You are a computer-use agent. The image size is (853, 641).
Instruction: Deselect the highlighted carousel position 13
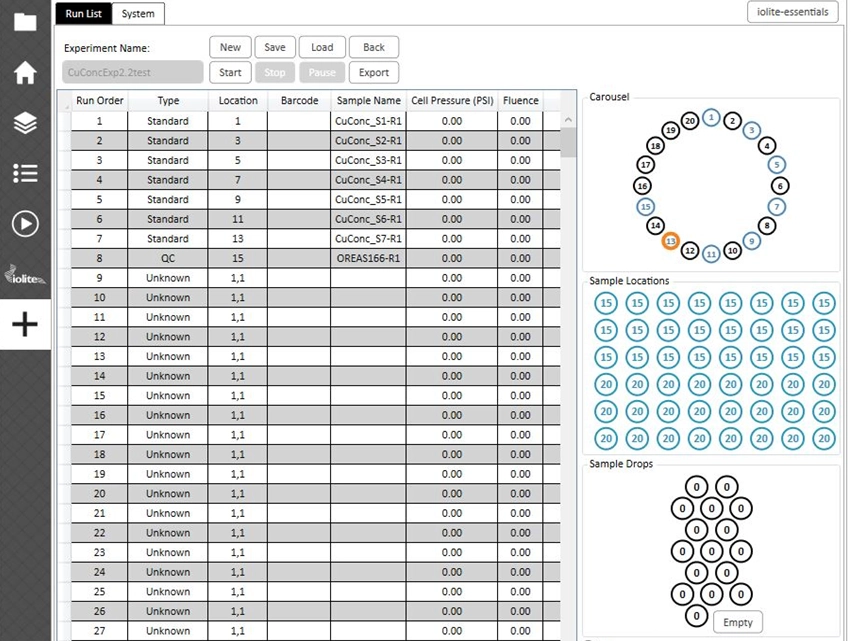click(670, 241)
